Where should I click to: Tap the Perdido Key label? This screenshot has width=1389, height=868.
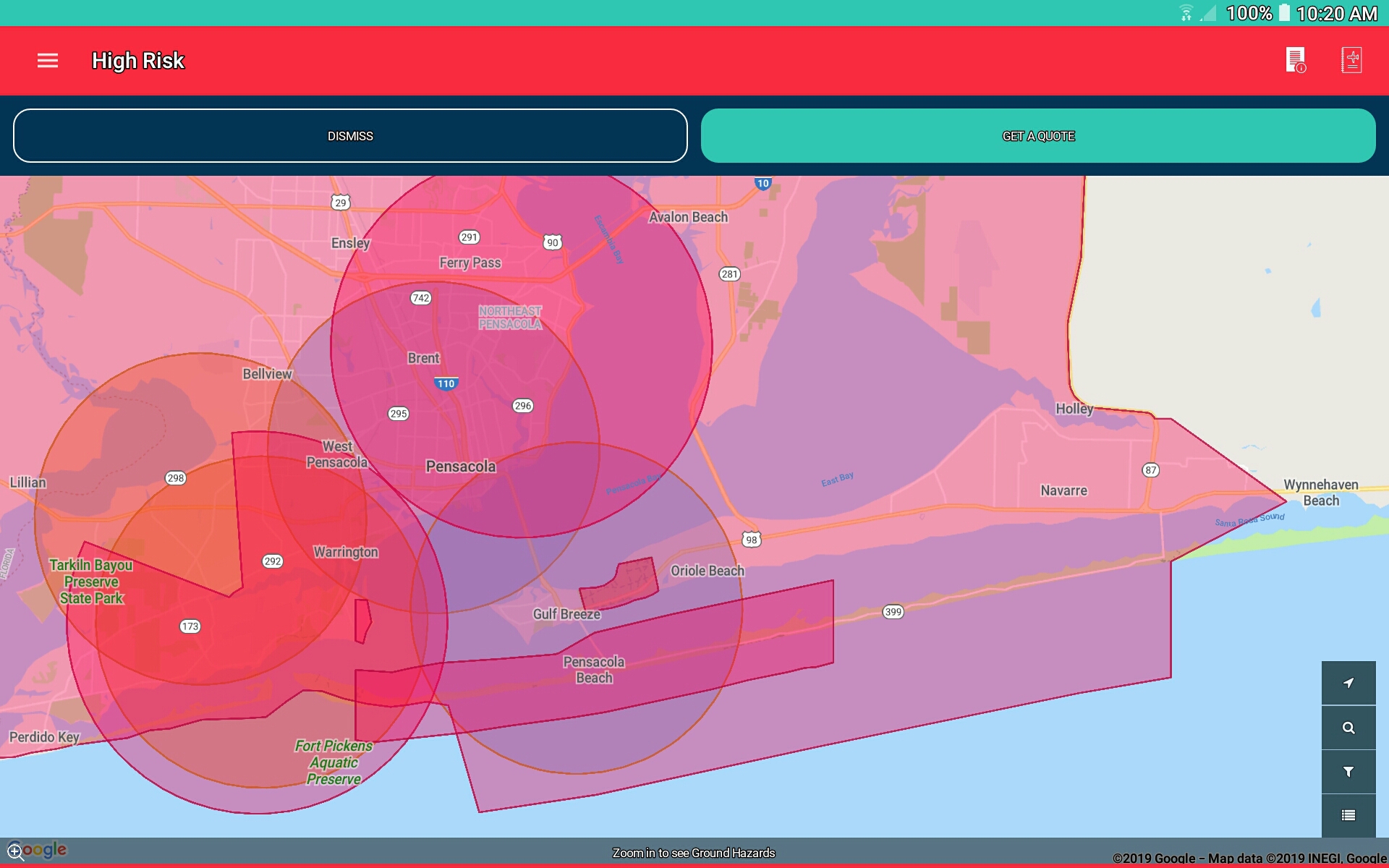[x=44, y=737]
